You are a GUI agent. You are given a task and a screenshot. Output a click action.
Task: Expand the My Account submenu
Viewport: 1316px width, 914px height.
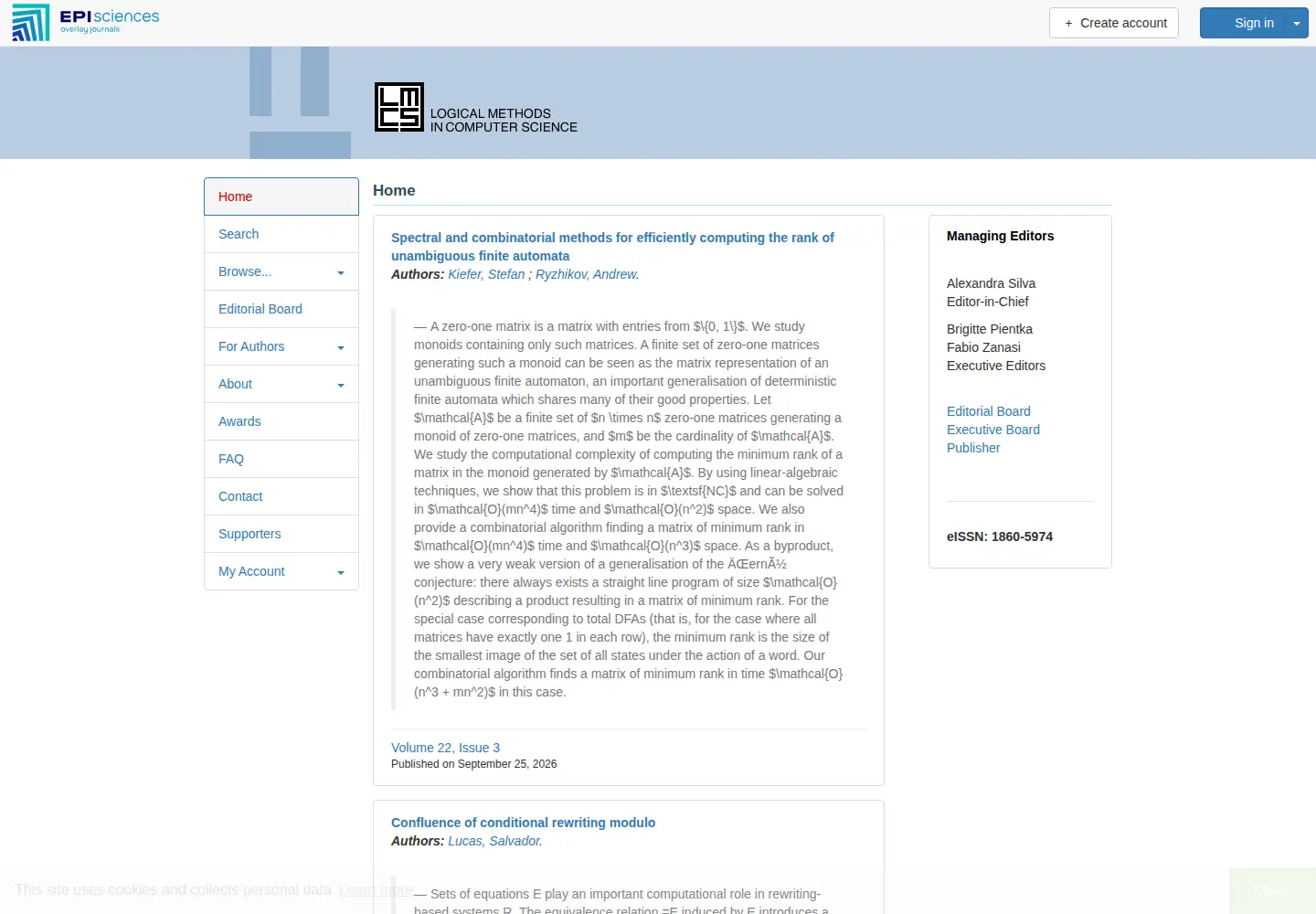[281, 571]
